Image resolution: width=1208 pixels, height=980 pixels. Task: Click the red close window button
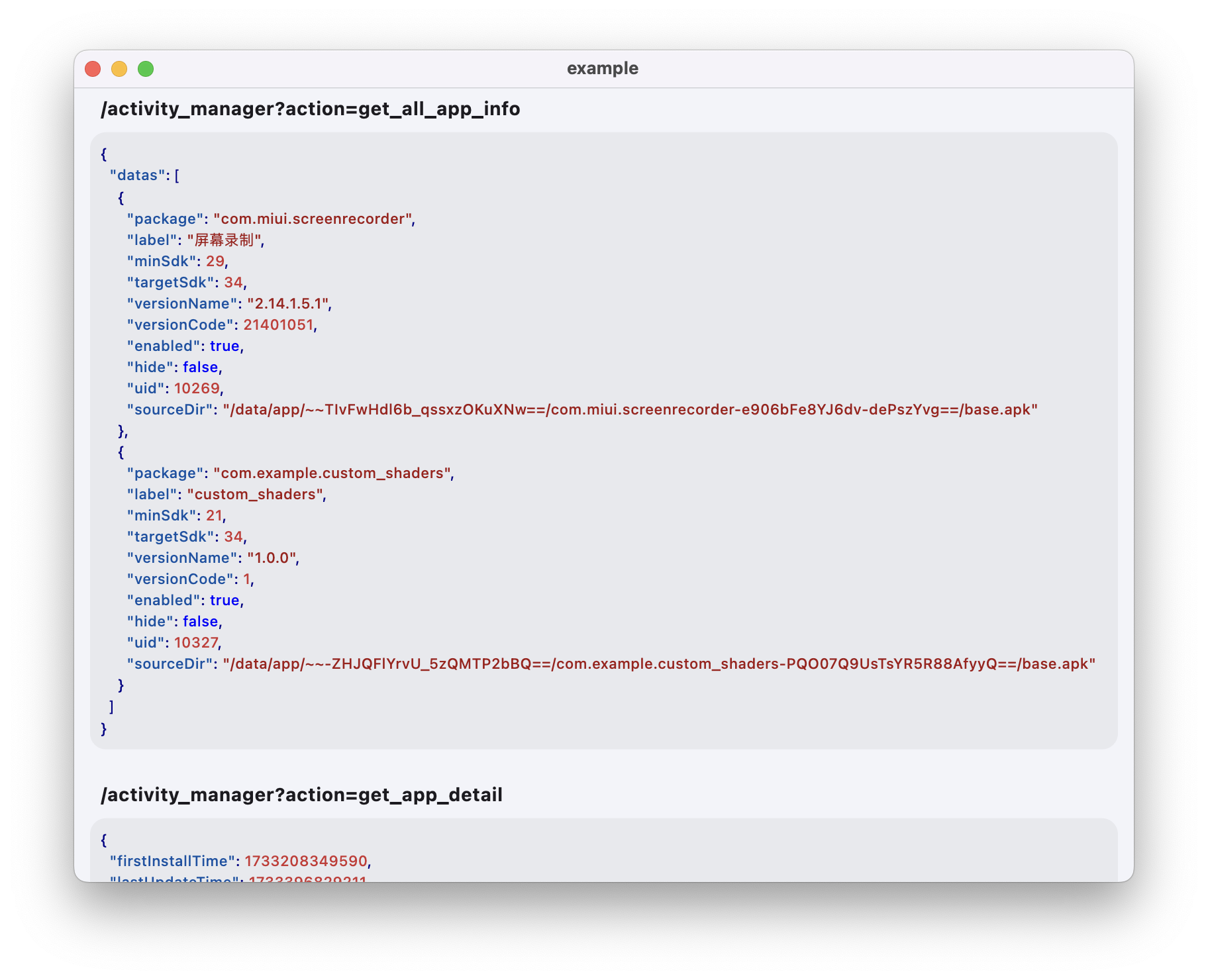[x=93, y=69]
